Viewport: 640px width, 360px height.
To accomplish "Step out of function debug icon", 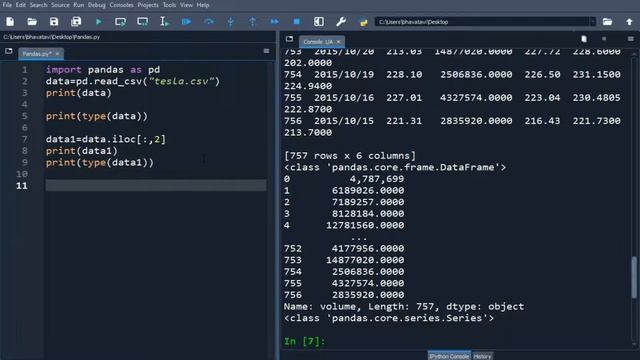I will tap(253, 22).
